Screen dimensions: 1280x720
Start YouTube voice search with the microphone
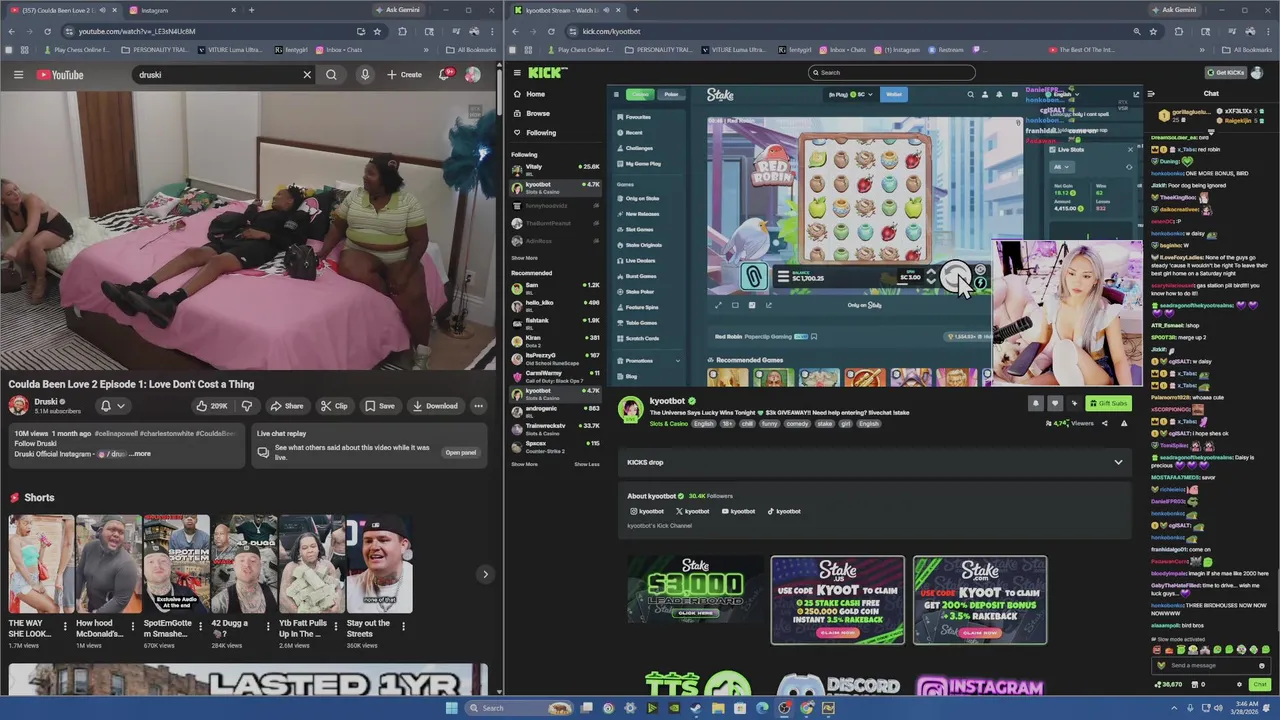point(365,75)
